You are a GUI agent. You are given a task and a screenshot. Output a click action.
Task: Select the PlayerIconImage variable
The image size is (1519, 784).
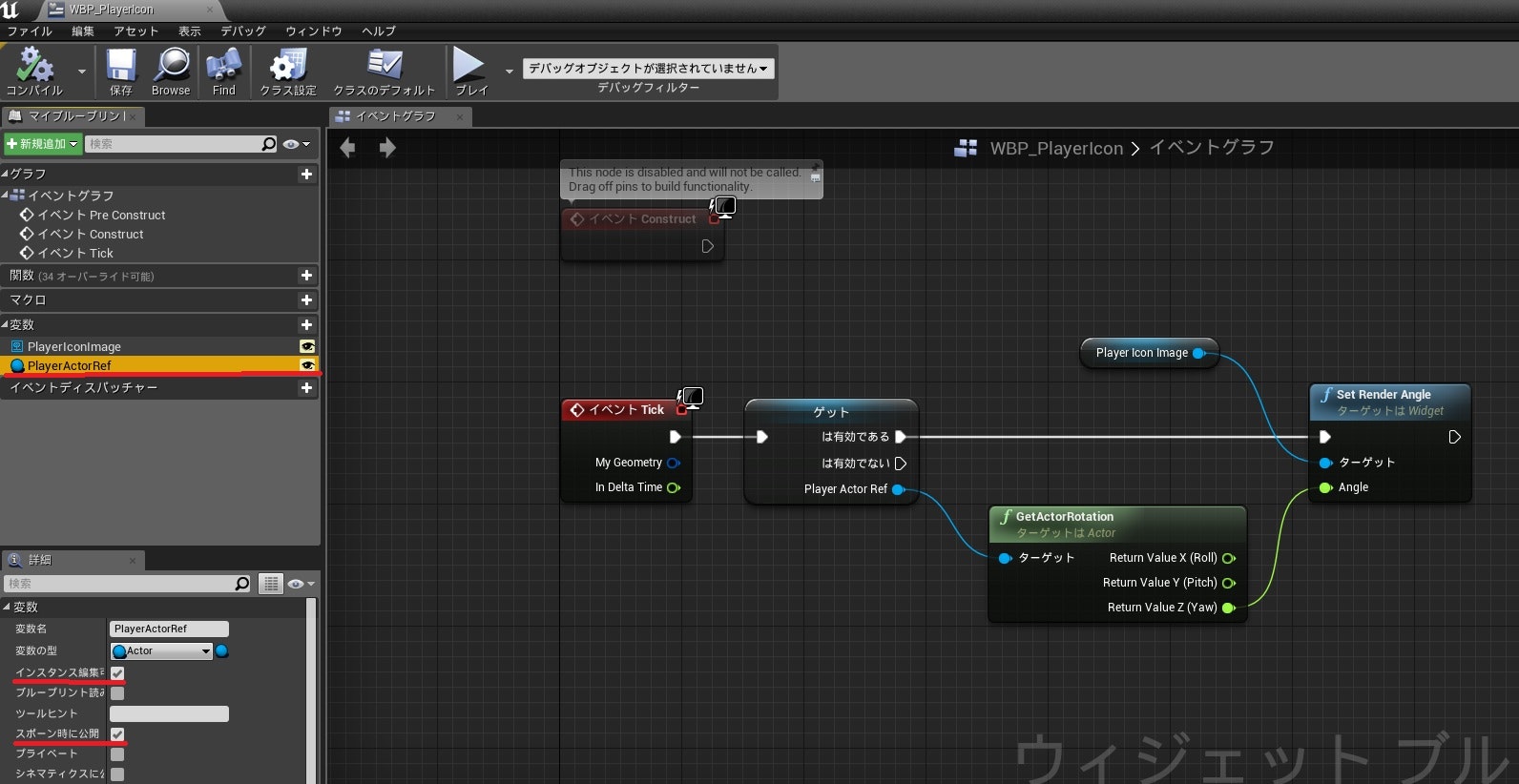pos(74,347)
